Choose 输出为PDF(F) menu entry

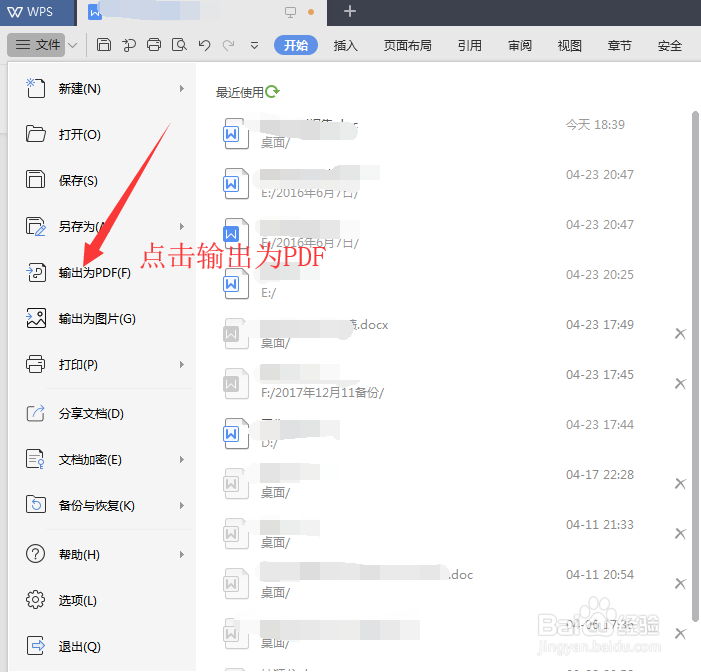[x=102, y=272]
